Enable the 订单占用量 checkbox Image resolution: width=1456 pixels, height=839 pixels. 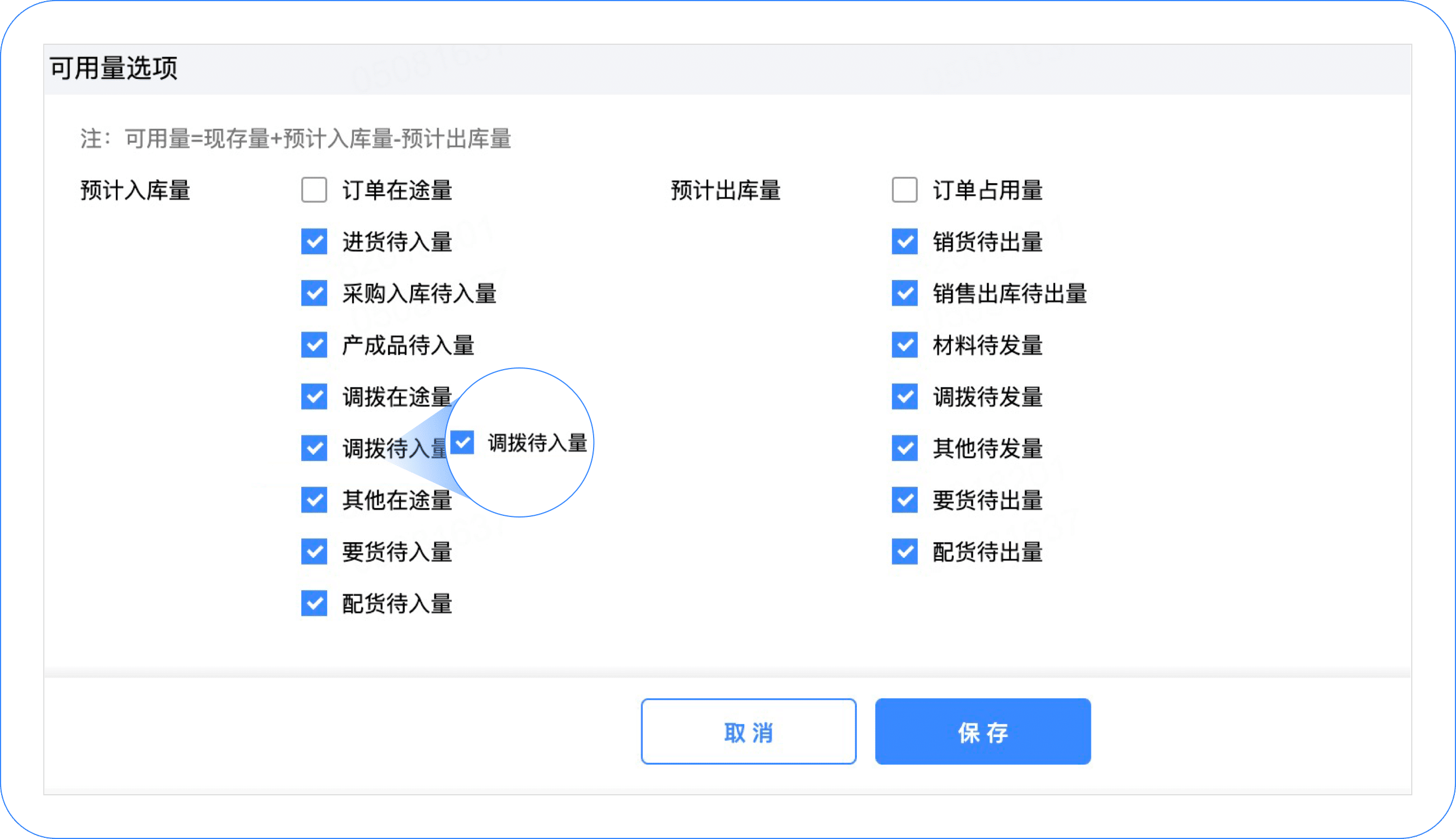tap(904, 190)
